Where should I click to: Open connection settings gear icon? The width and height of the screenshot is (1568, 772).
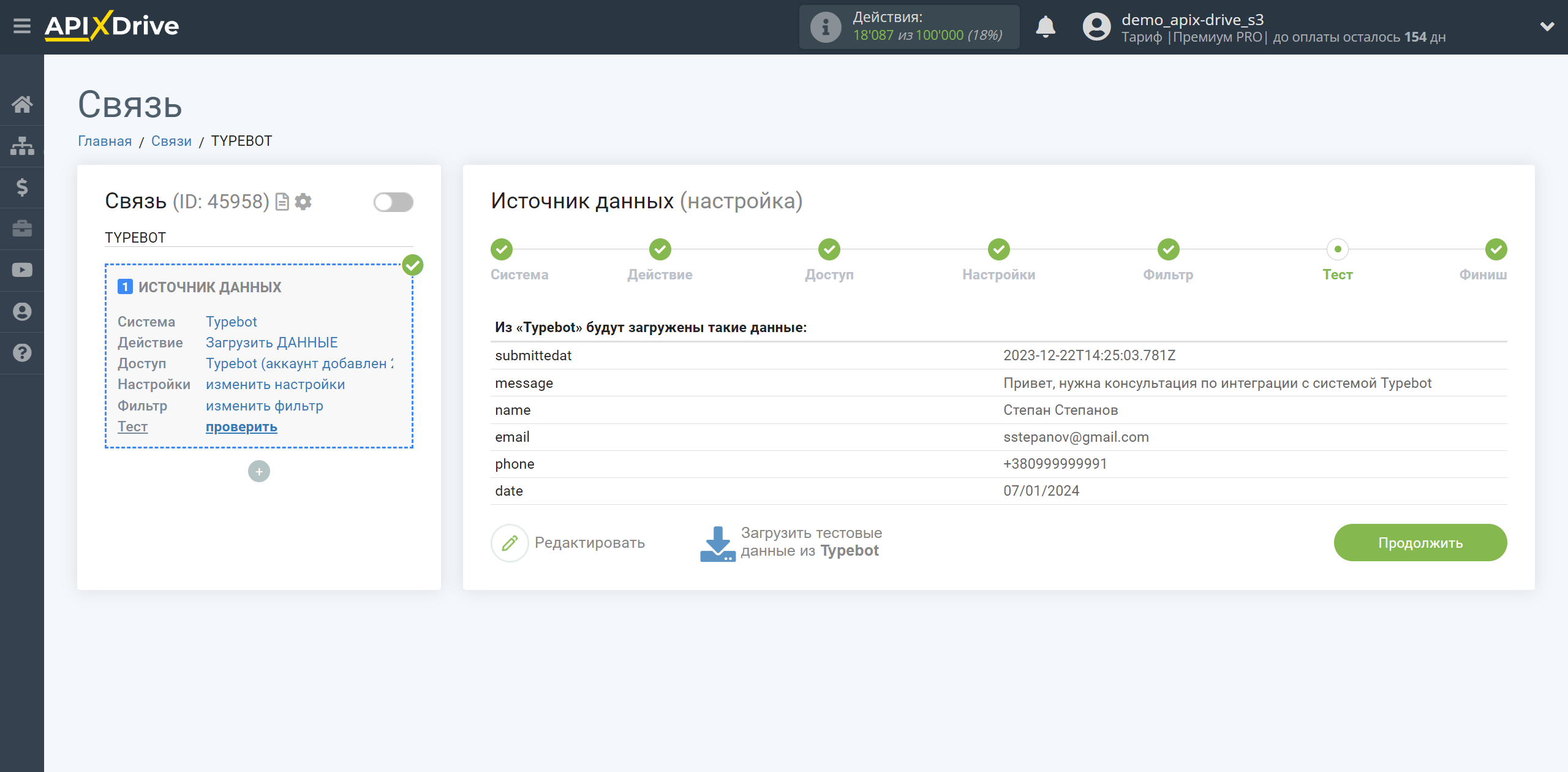click(303, 202)
